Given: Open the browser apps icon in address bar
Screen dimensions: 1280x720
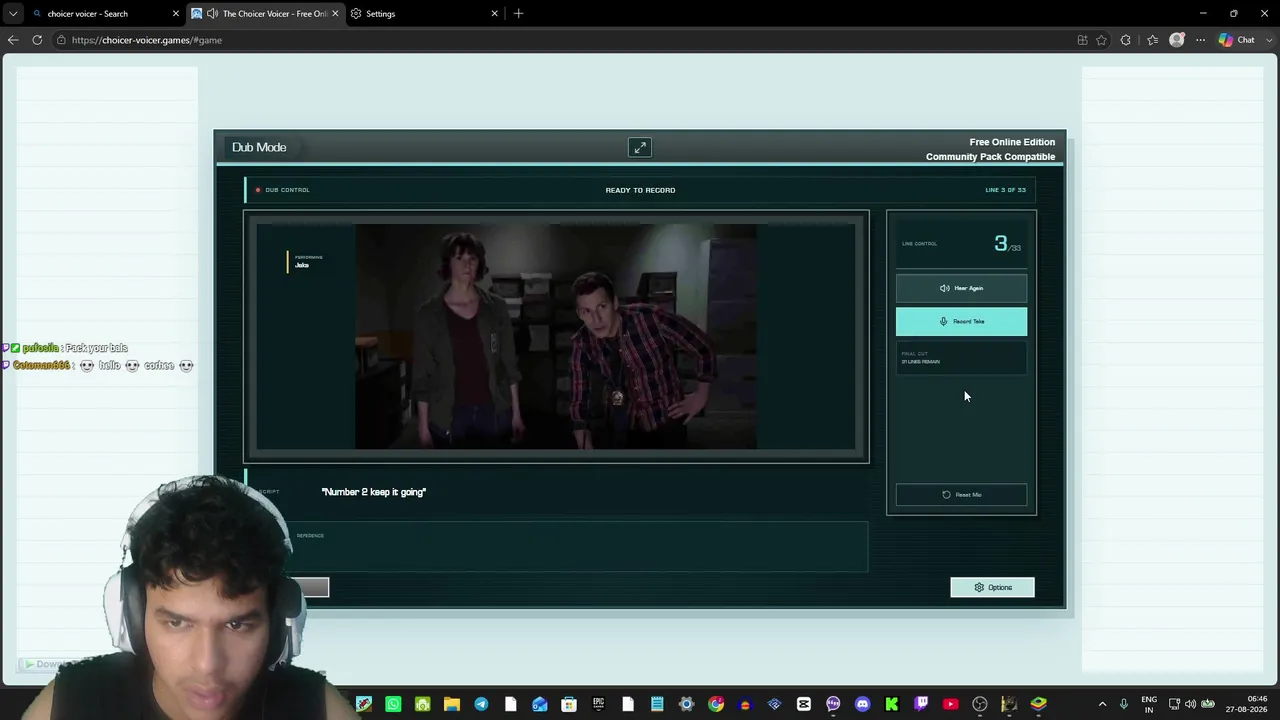Looking at the screenshot, I should 1082,40.
